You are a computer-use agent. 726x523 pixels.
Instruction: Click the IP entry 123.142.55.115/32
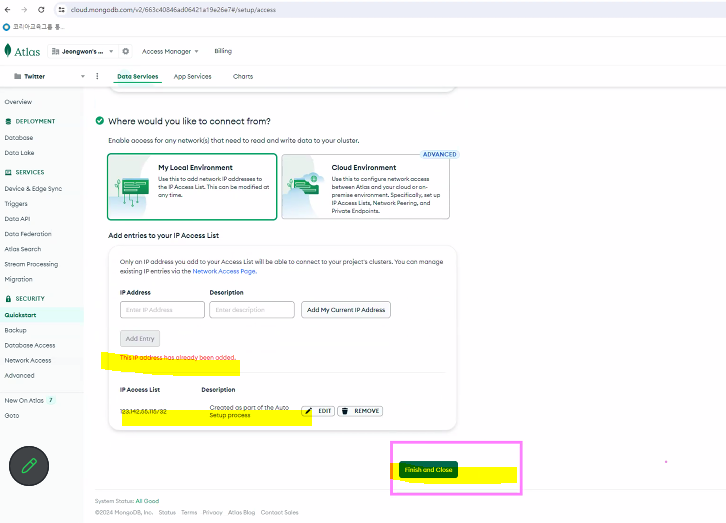coord(143,411)
